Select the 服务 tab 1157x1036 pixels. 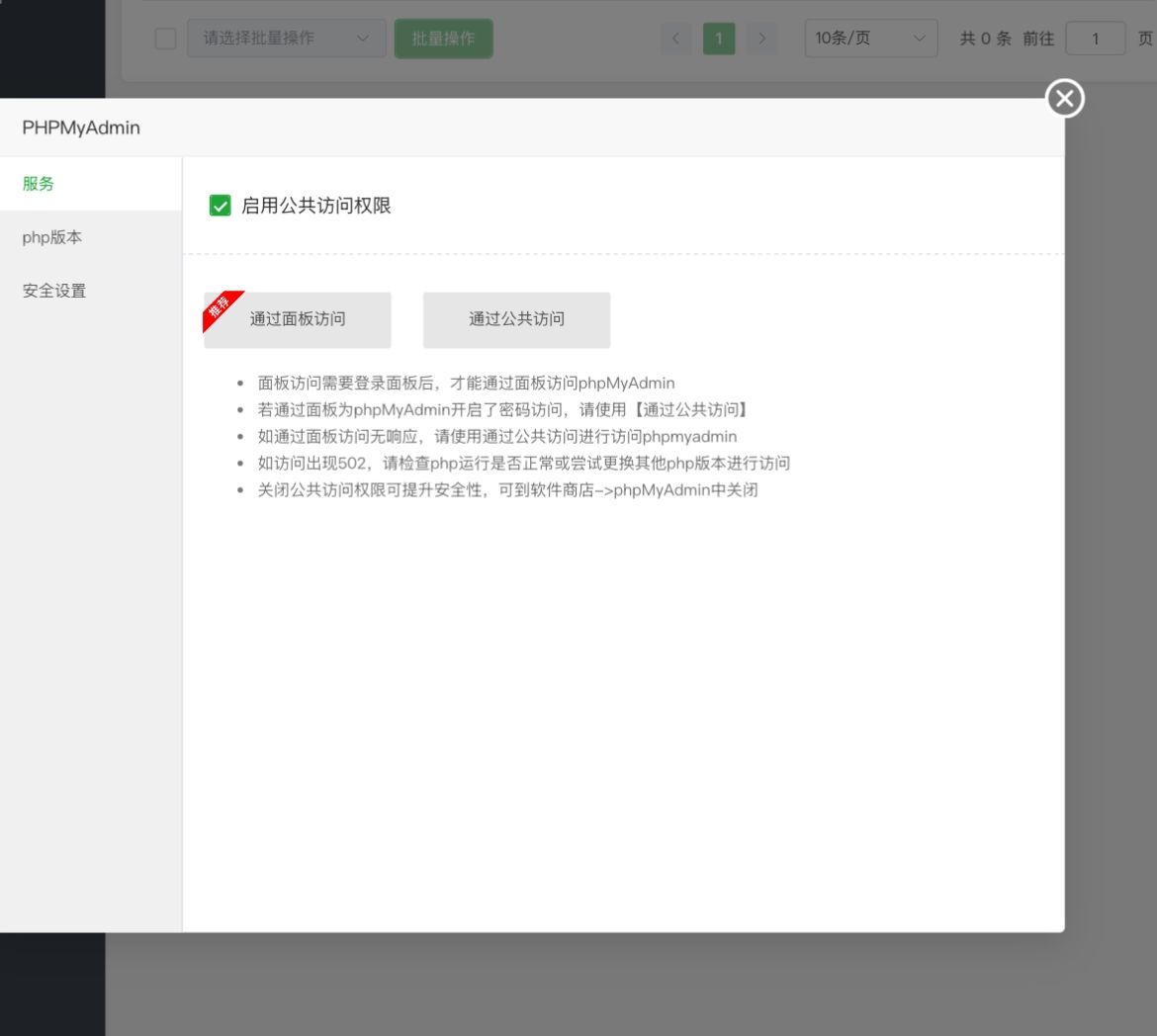pos(91,184)
